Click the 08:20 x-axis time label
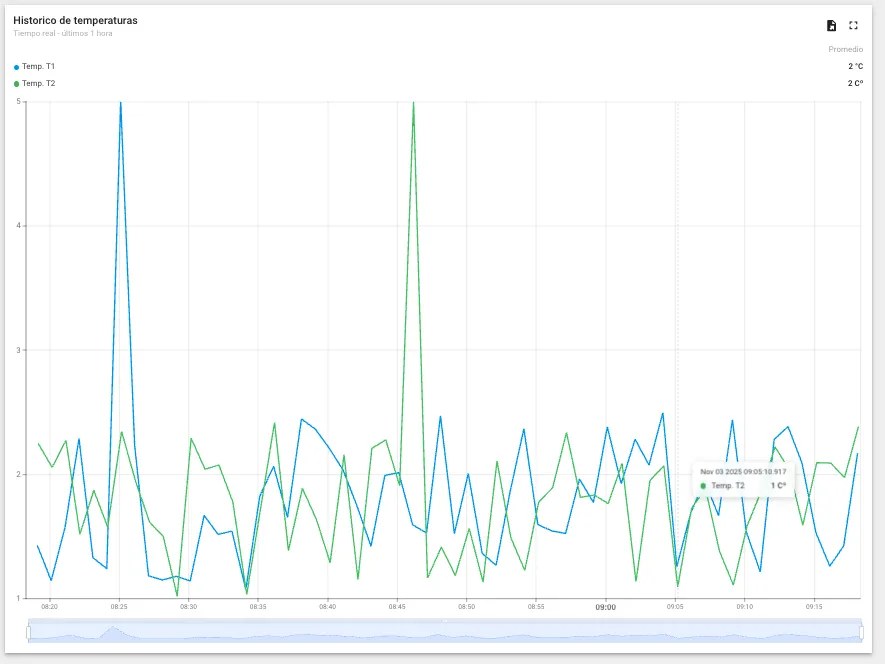This screenshot has width=885, height=664. [49, 607]
